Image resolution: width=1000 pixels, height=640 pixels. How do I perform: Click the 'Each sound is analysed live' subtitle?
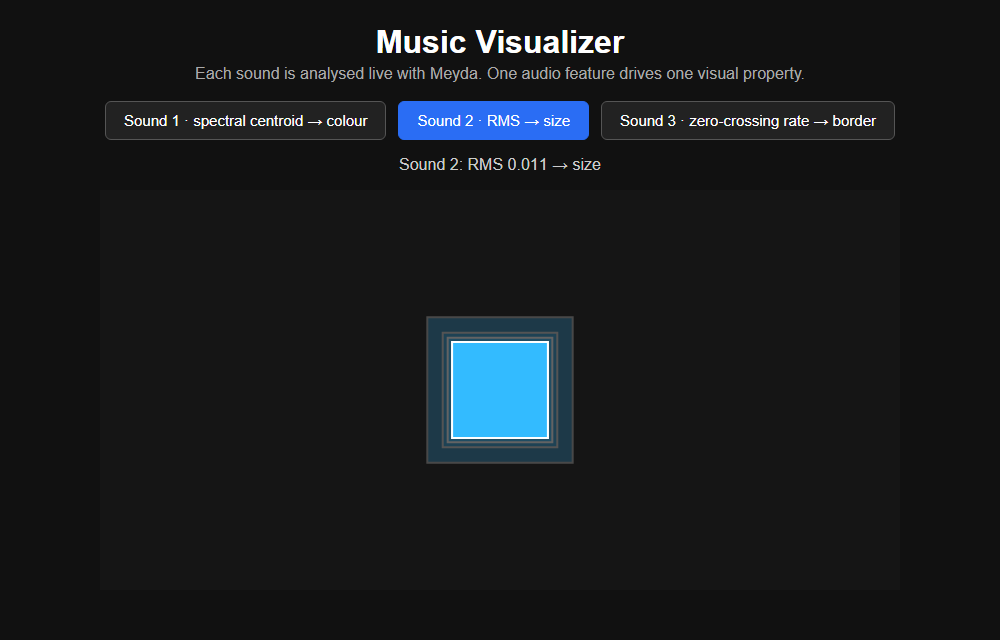[x=500, y=73]
